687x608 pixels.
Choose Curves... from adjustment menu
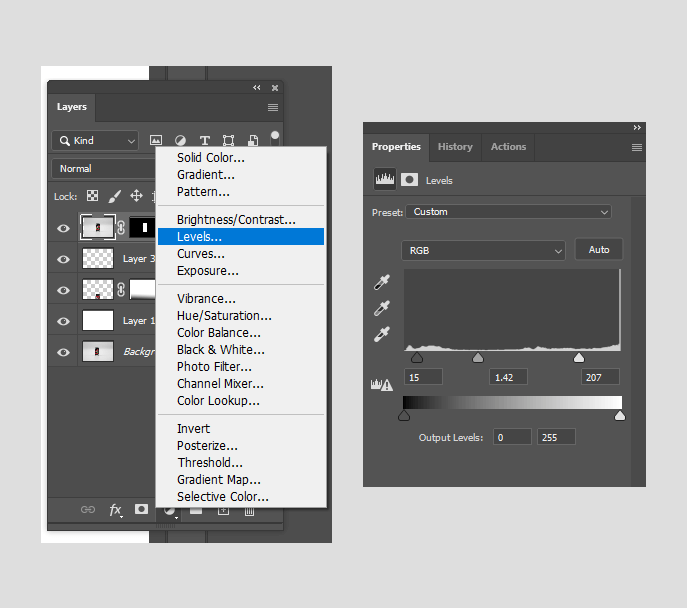pyautogui.click(x=241, y=254)
